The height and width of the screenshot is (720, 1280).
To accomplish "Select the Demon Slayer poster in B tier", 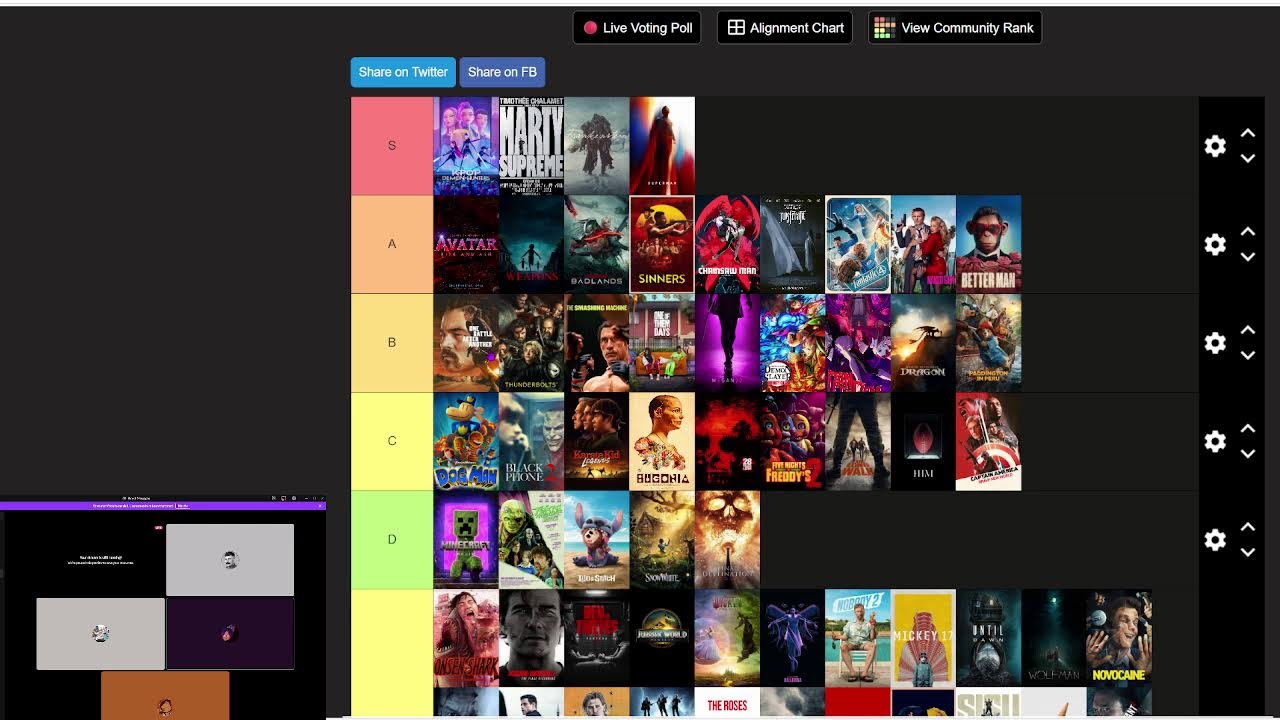I will pos(792,343).
